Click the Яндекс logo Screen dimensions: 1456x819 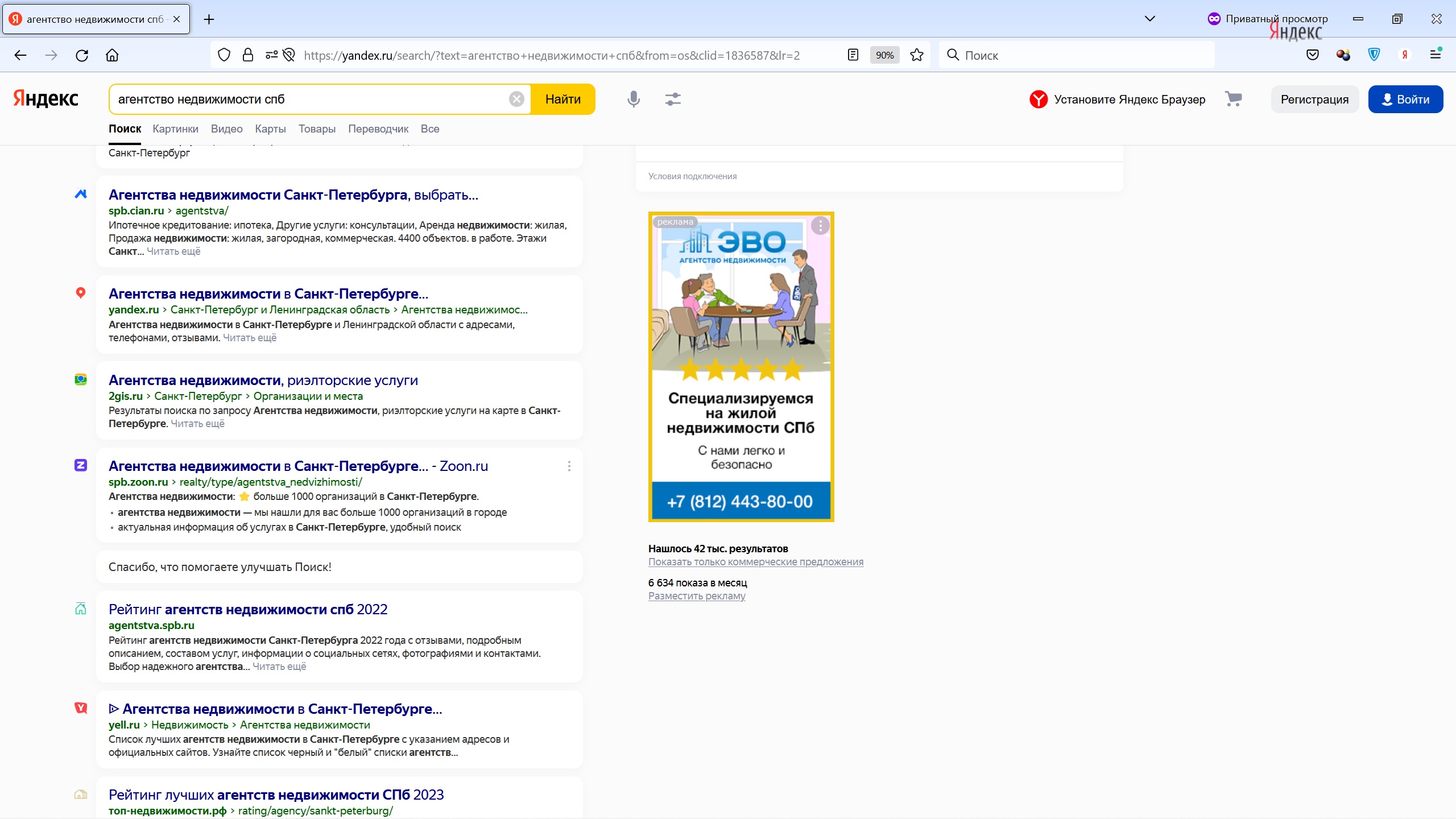point(45,98)
